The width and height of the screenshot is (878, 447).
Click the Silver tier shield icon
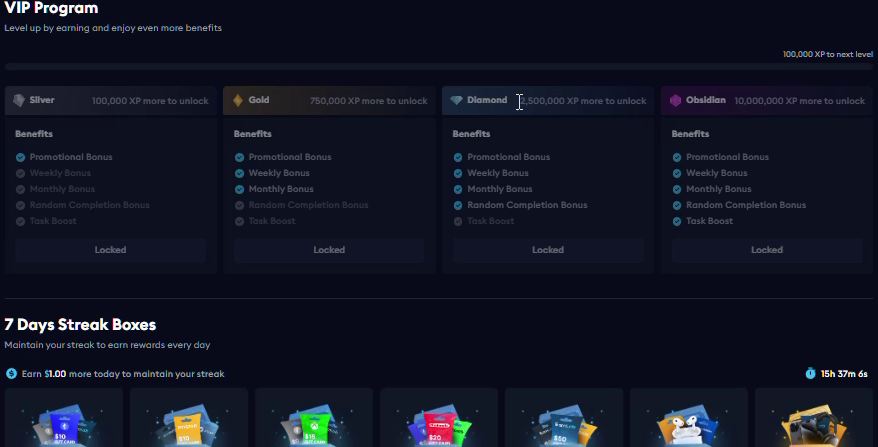pyautogui.click(x=19, y=100)
